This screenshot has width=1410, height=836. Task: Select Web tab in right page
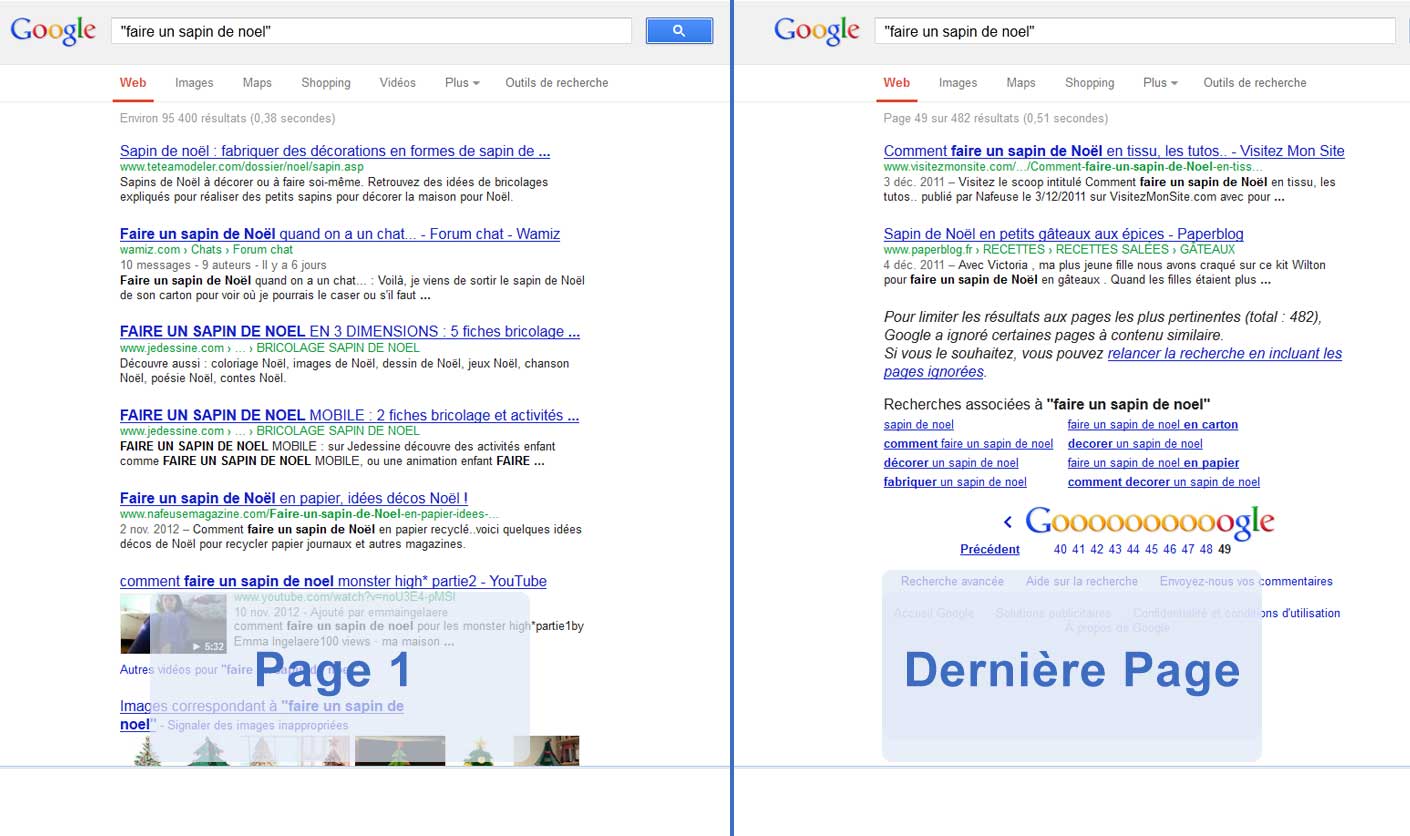[x=897, y=83]
